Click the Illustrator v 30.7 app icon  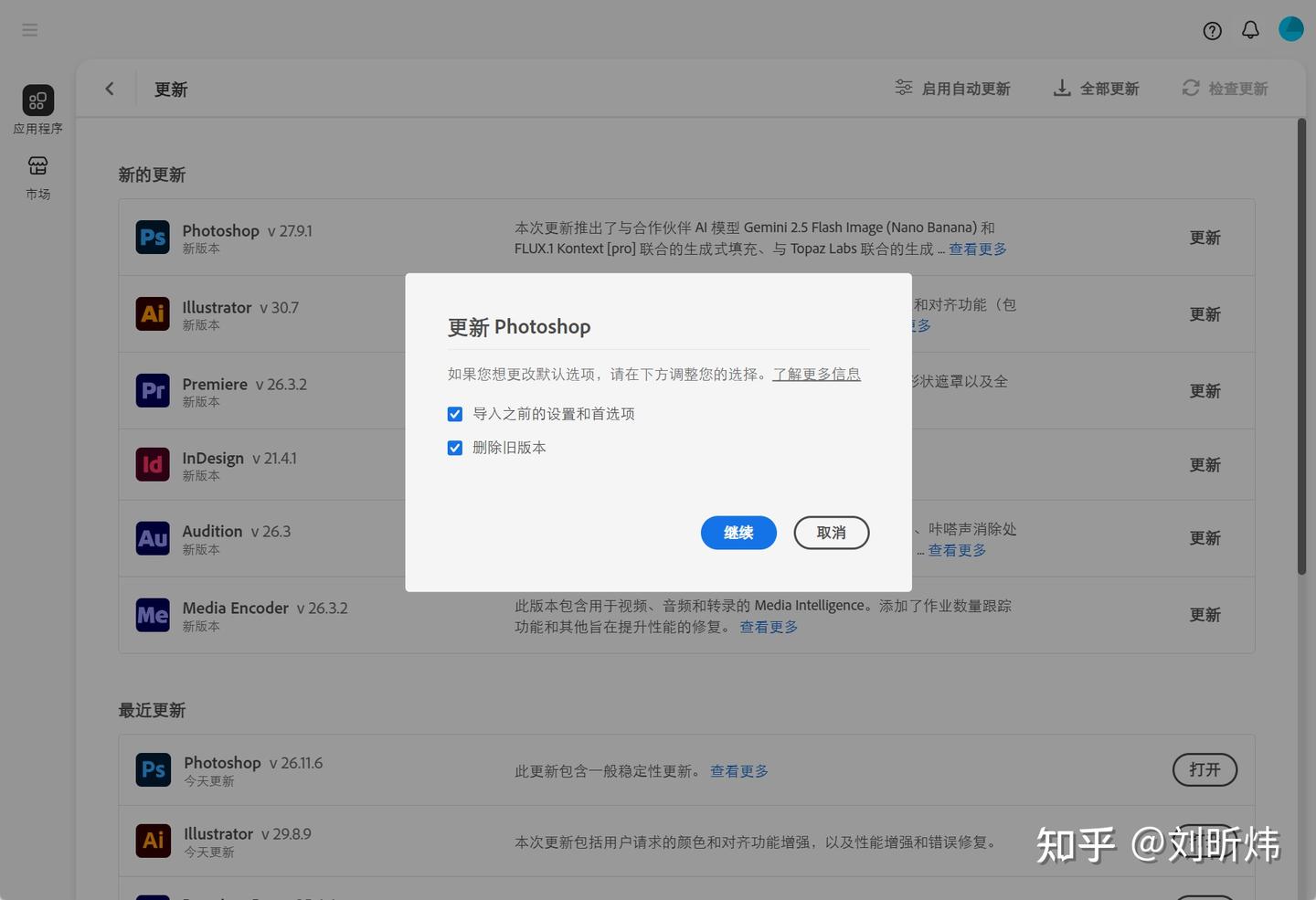click(x=153, y=314)
